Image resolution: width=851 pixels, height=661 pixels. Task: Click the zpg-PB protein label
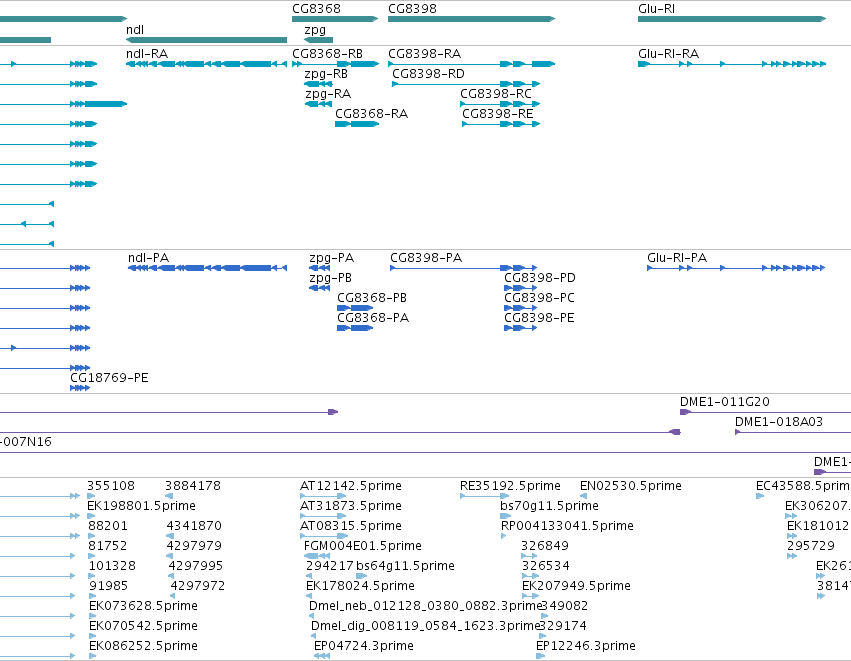pyautogui.click(x=330, y=278)
